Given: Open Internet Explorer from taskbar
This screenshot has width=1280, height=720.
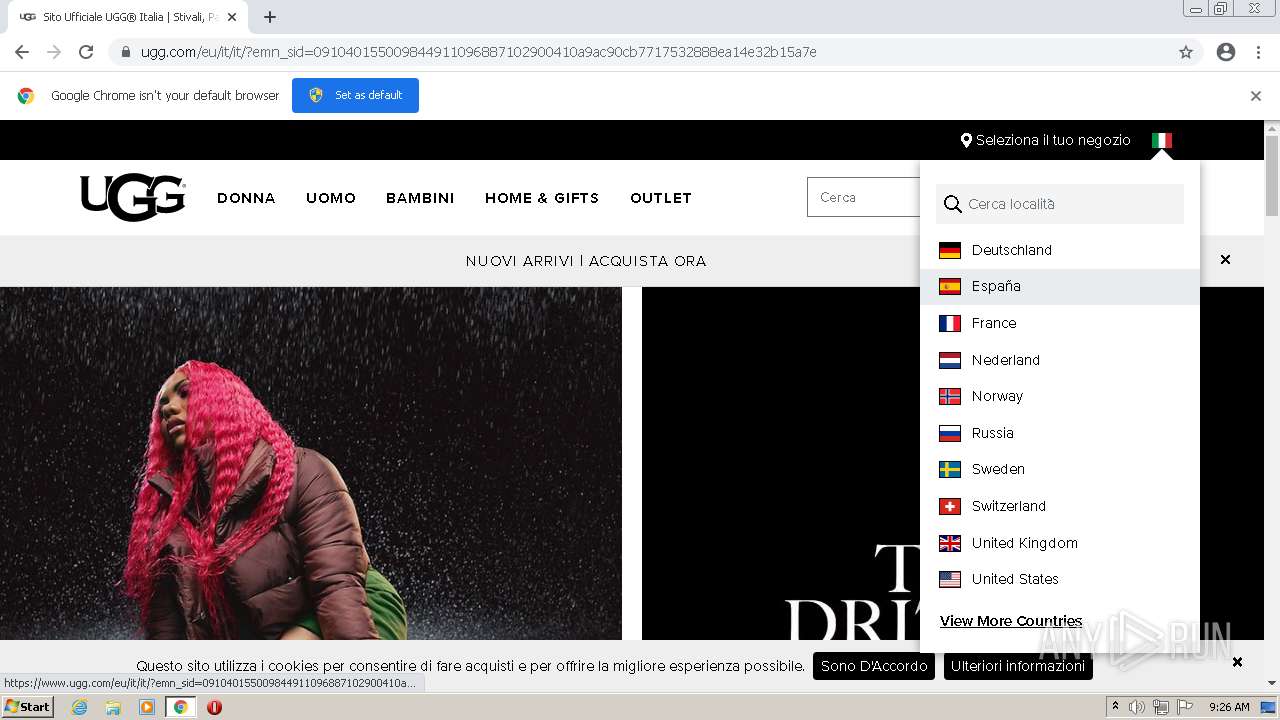Looking at the screenshot, I should [80, 707].
